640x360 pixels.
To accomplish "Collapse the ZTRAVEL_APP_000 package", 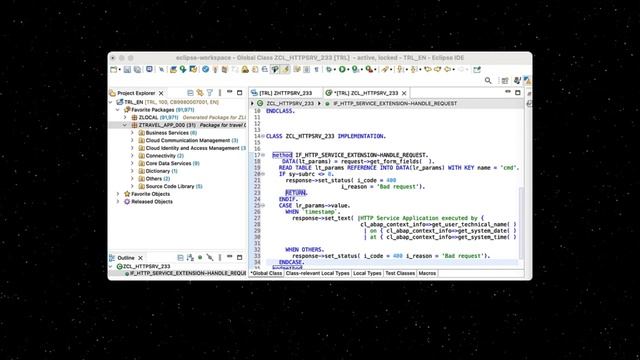I will [125, 125].
